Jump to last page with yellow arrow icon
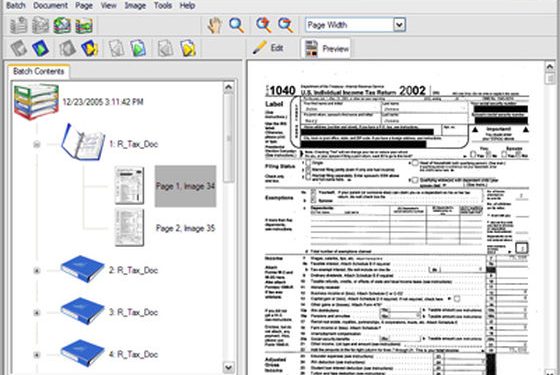Viewport: 560px width, 375px height. tap(188, 48)
